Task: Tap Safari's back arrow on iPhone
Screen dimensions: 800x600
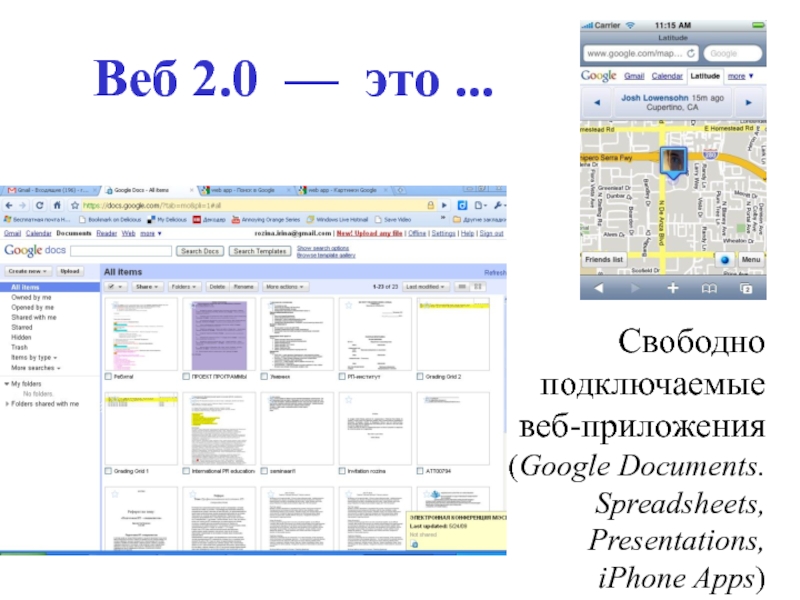Action: point(599,288)
